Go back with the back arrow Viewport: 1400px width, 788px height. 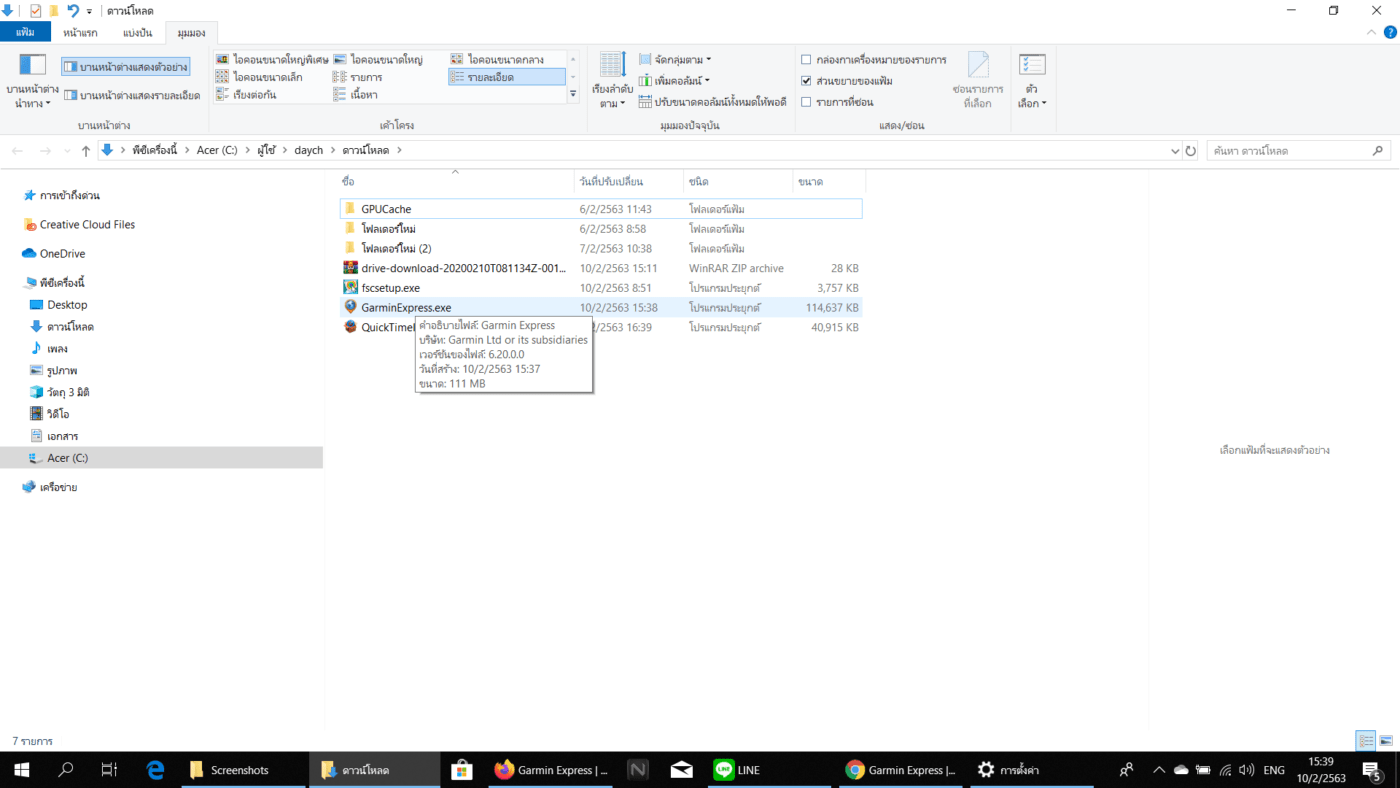pyautogui.click(x=17, y=150)
